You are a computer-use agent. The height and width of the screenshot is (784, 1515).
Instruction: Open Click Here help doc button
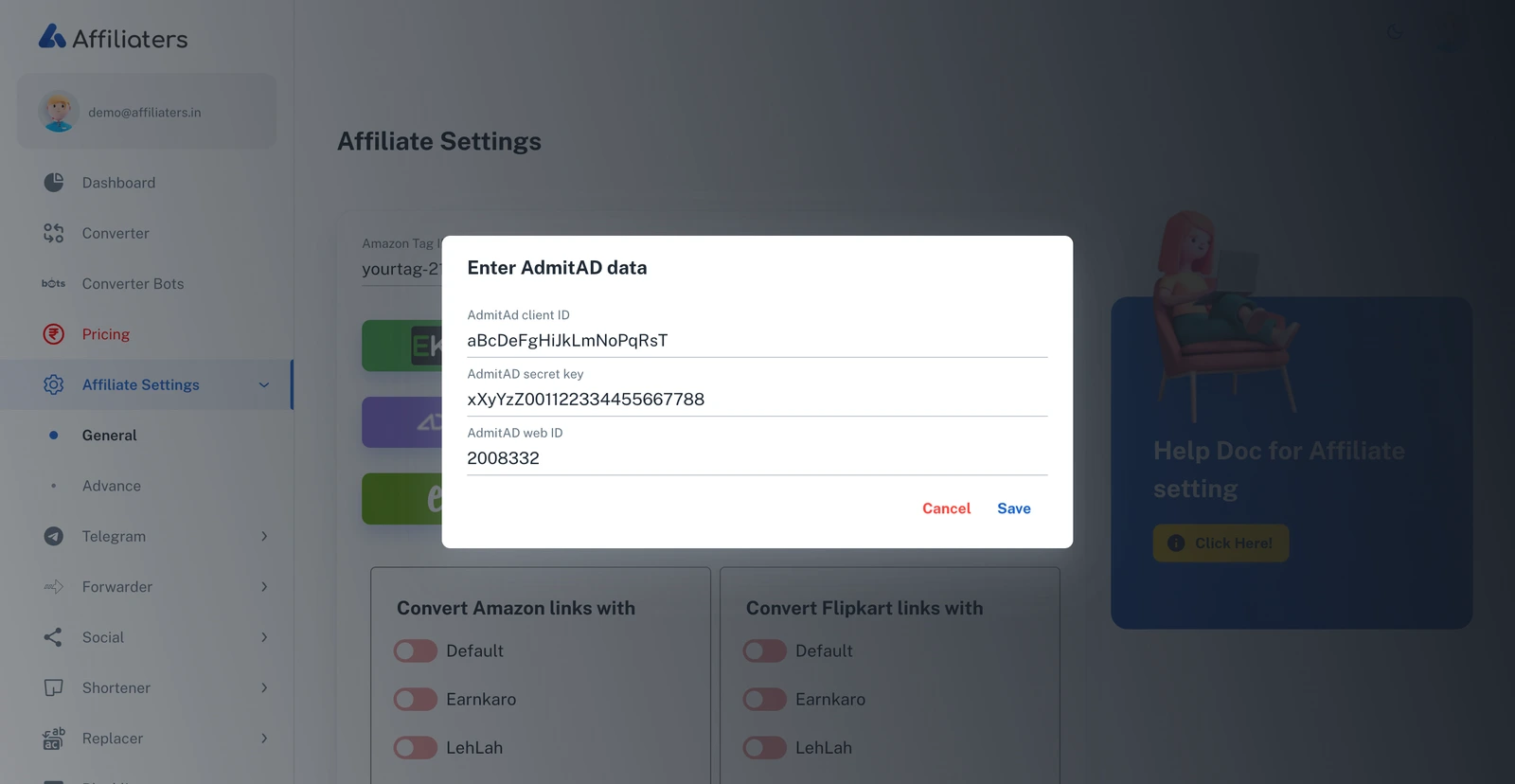tap(1221, 543)
